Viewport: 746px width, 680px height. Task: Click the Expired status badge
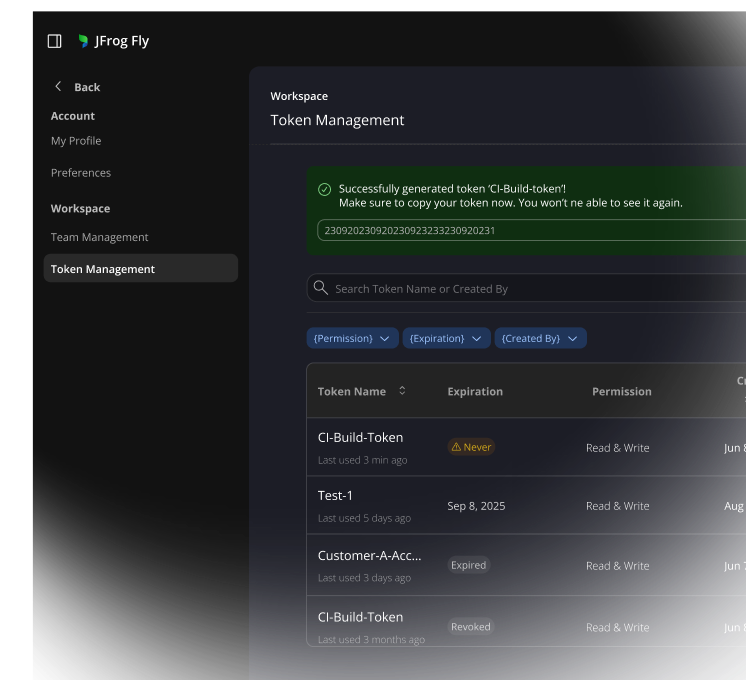[x=468, y=565]
